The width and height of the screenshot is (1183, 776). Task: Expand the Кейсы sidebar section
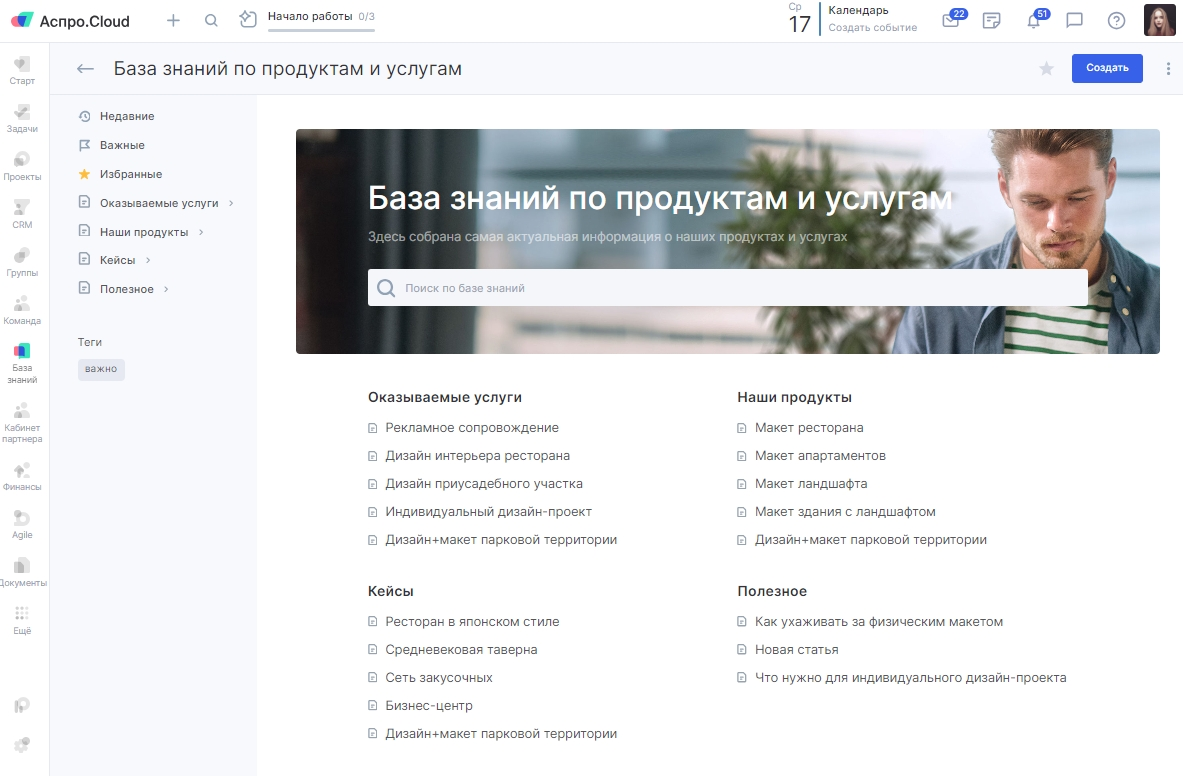(148, 260)
